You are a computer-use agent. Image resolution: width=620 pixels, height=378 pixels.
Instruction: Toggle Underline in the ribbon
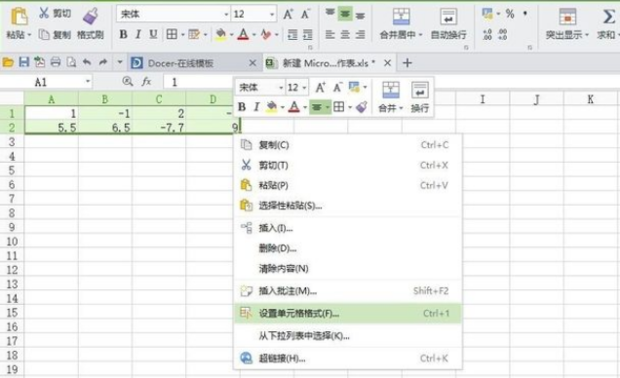click(153, 34)
